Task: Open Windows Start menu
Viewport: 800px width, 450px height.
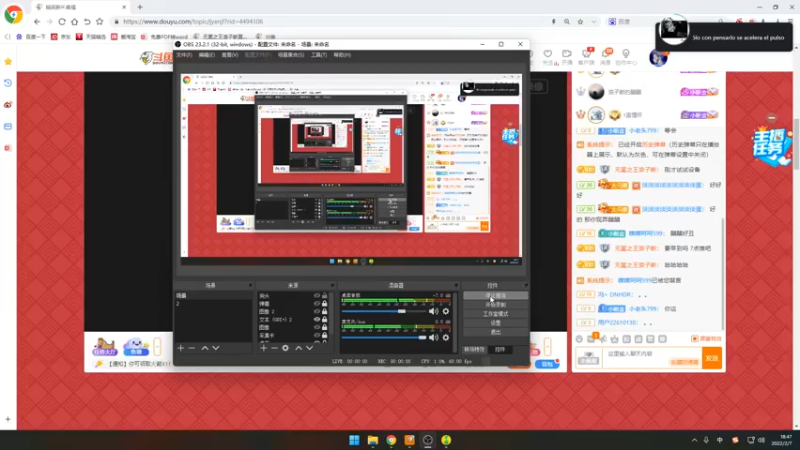Action: pos(354,440)
